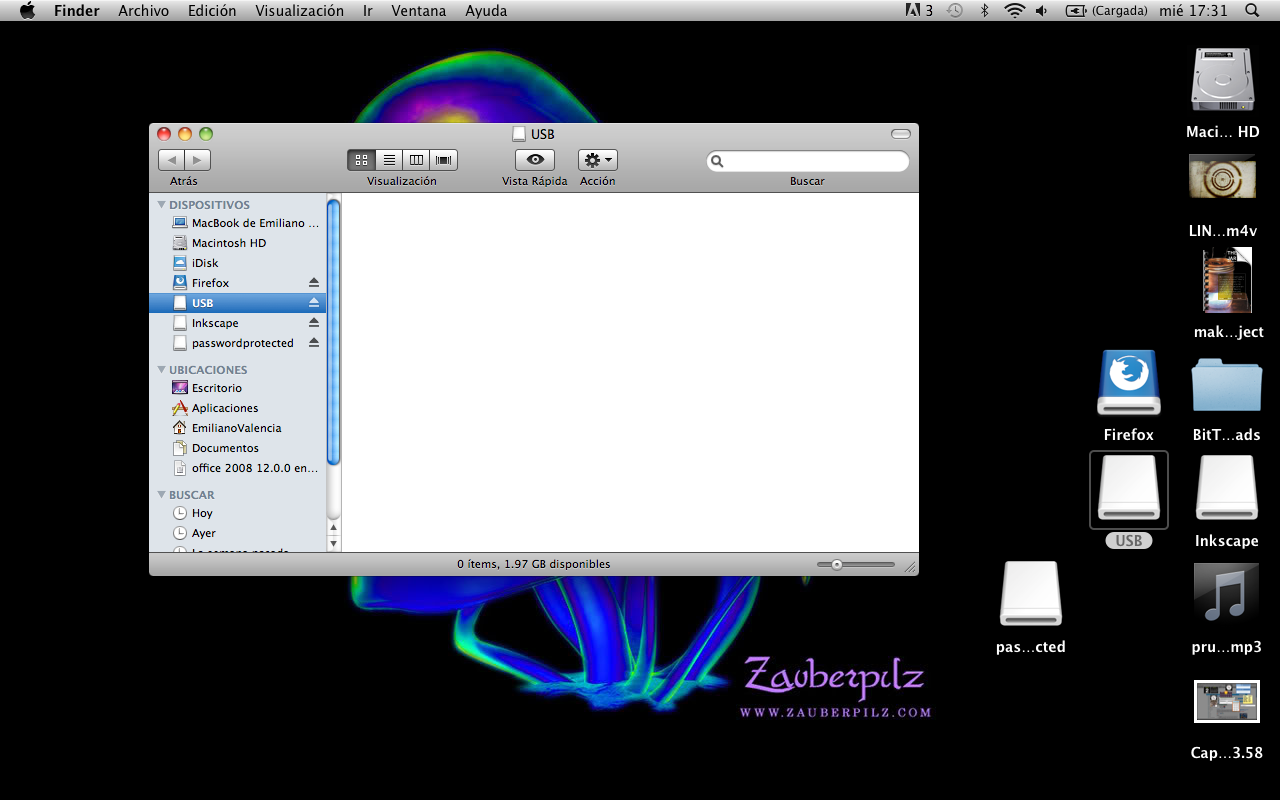Collapse the UBICACIONES section
This screenshot has width=1280, height=800.
tap(161, 370)
